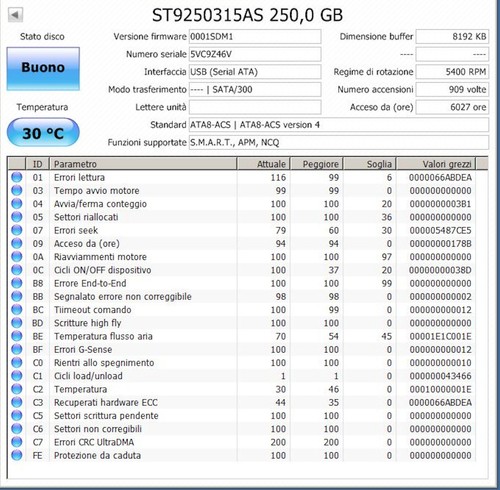
Task: Click raw value 000000043466
Action: (440, 376)
